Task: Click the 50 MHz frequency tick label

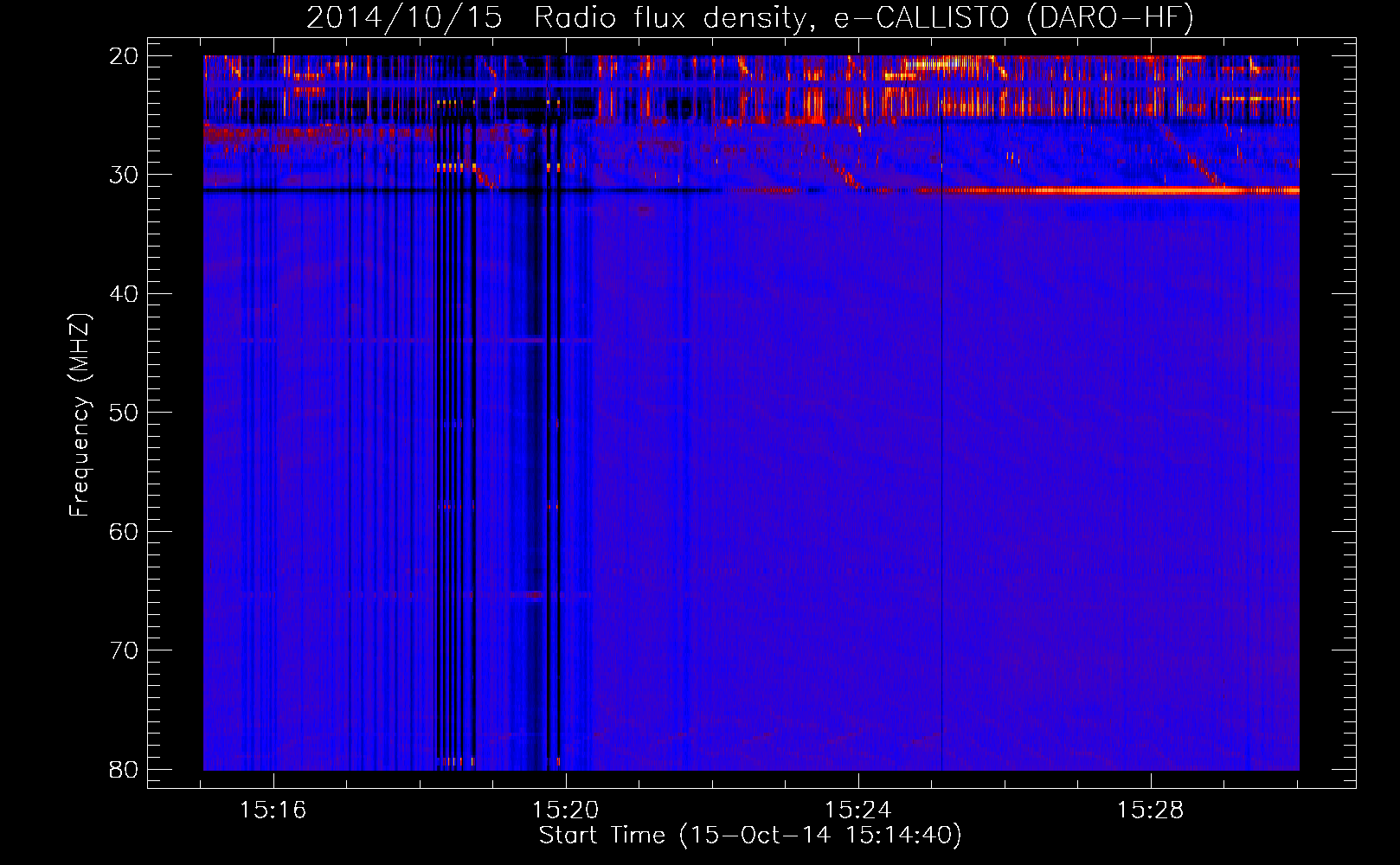Action: pyautogui.click(x=124, y=413)
